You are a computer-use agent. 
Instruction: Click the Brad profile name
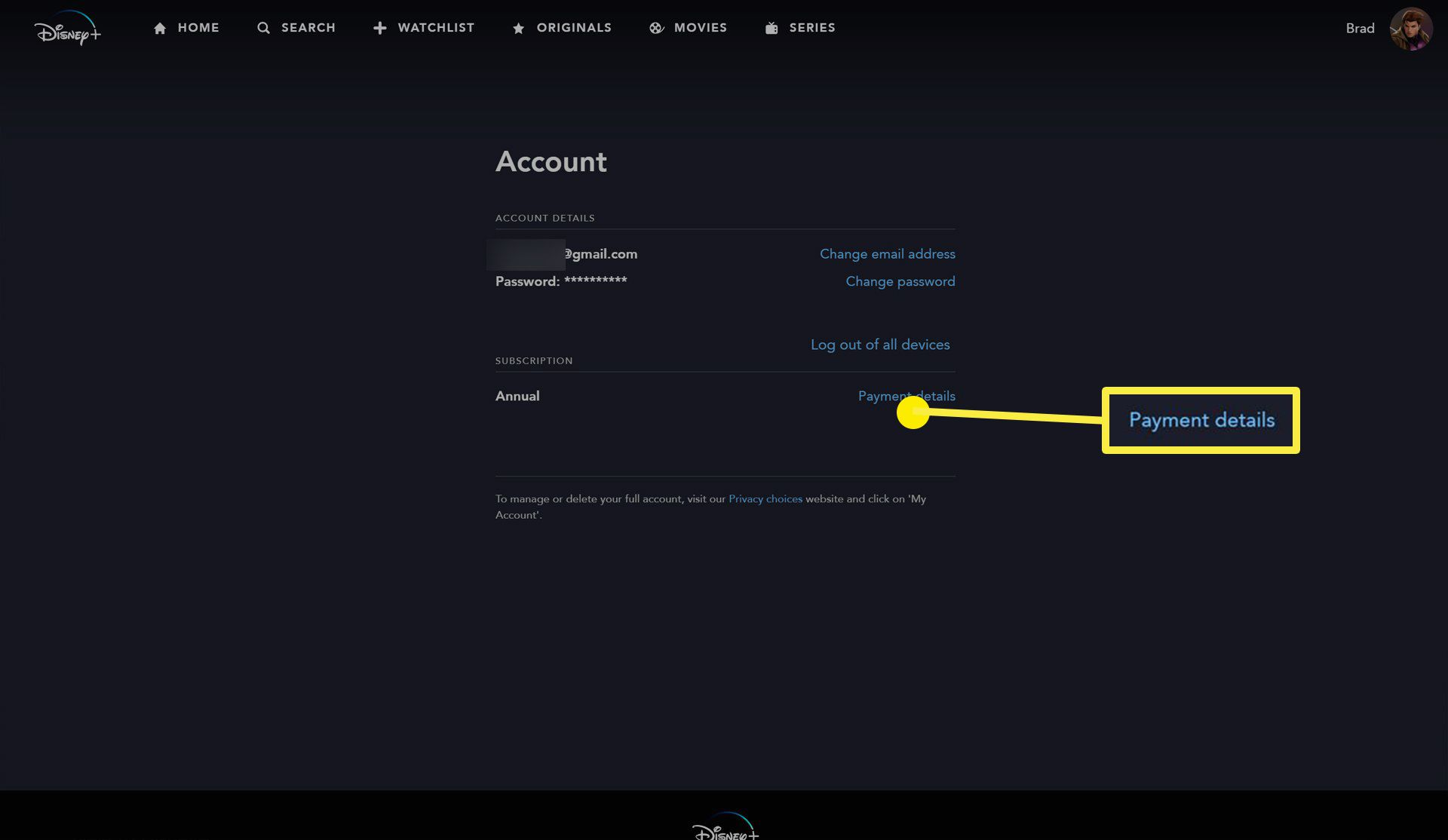[x=1360, y=29]
